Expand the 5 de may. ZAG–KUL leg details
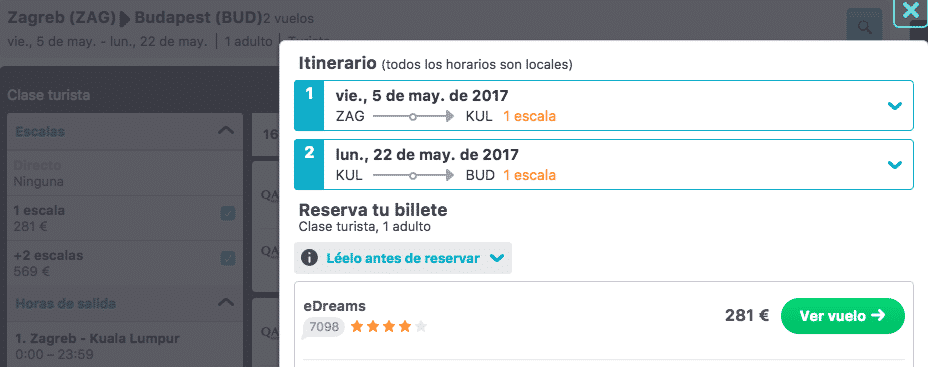928x367 pixels. 895,106
